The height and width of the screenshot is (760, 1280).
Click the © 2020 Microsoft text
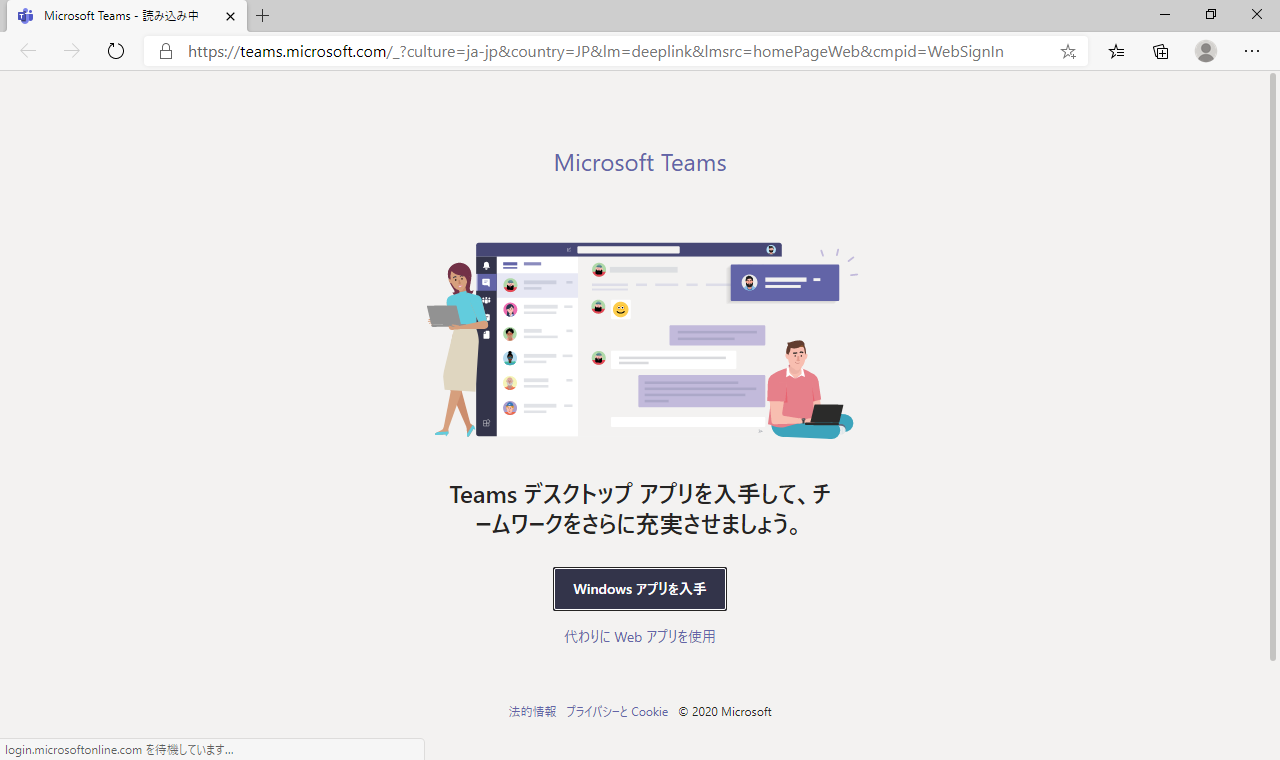[x=725, y=712]
